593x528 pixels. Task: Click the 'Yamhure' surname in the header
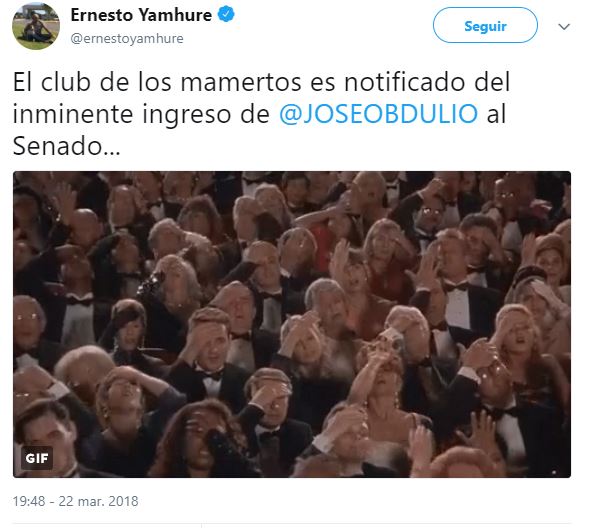pyautogui.click(x=175, y=15)
